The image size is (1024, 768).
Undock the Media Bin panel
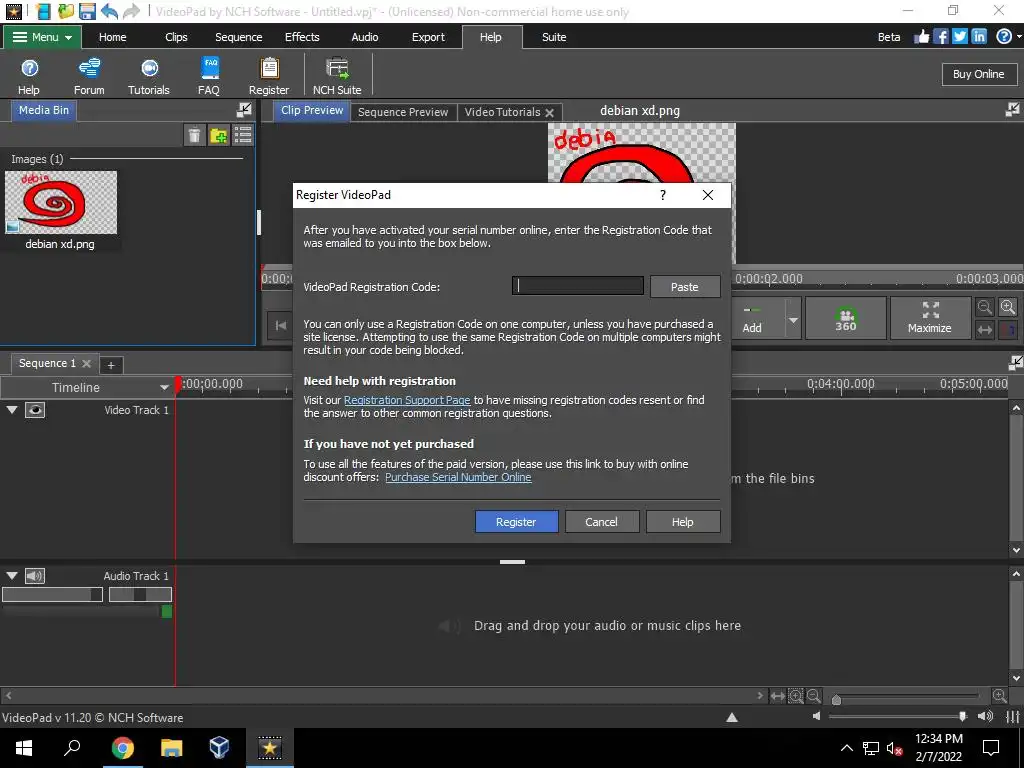pyautogui.click(x=244, y=110)
